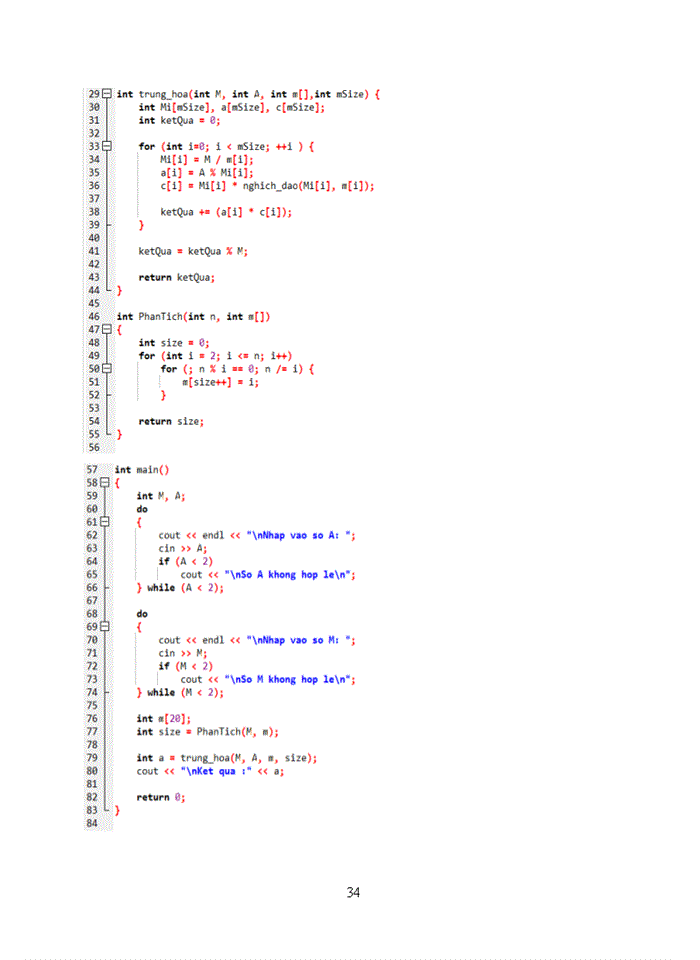The height and width of the screenshot is (960, 700).
Task: Select line number 84 in the gutter
Action: click(92, 823)
